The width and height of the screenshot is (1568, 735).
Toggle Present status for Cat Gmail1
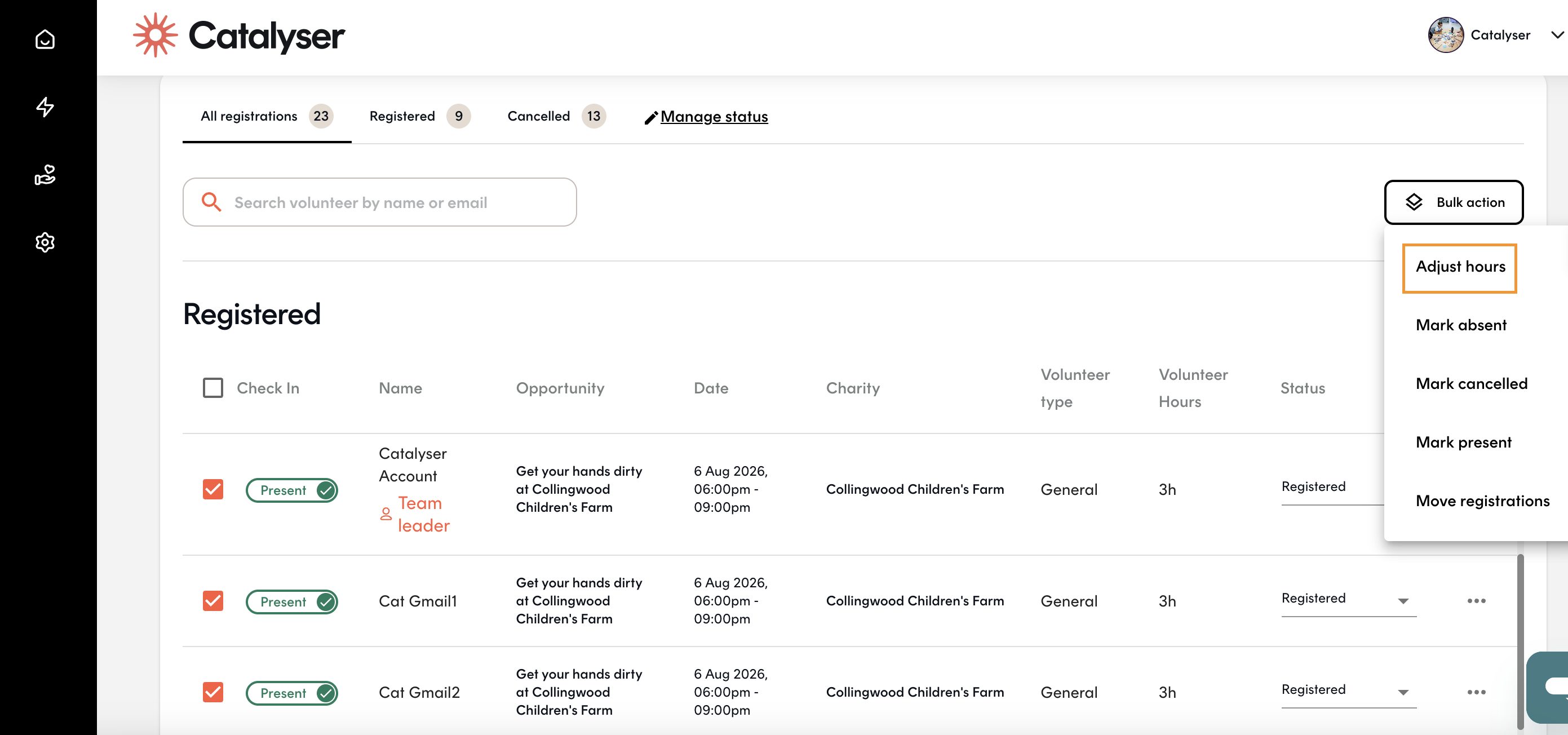tap(291, 601)
